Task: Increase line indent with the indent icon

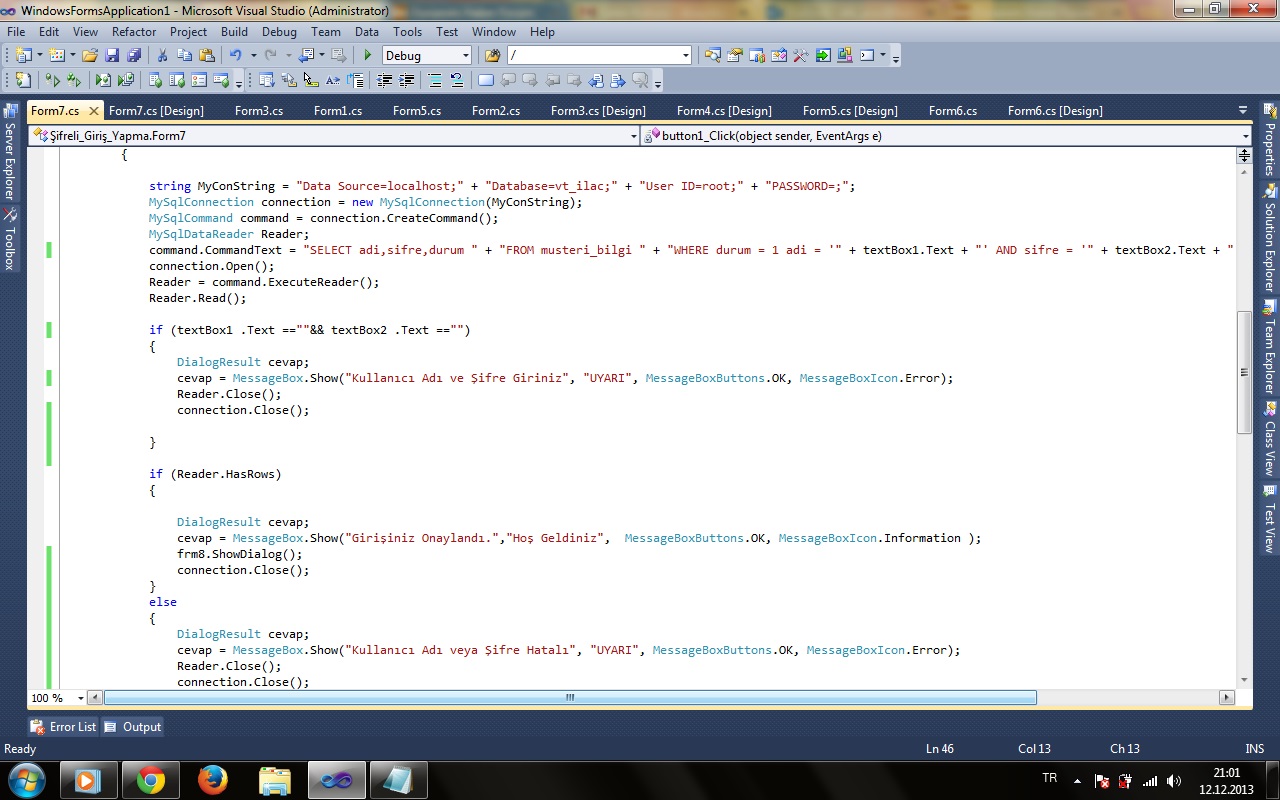Action: pyautogui.click(x=408, y=81)
